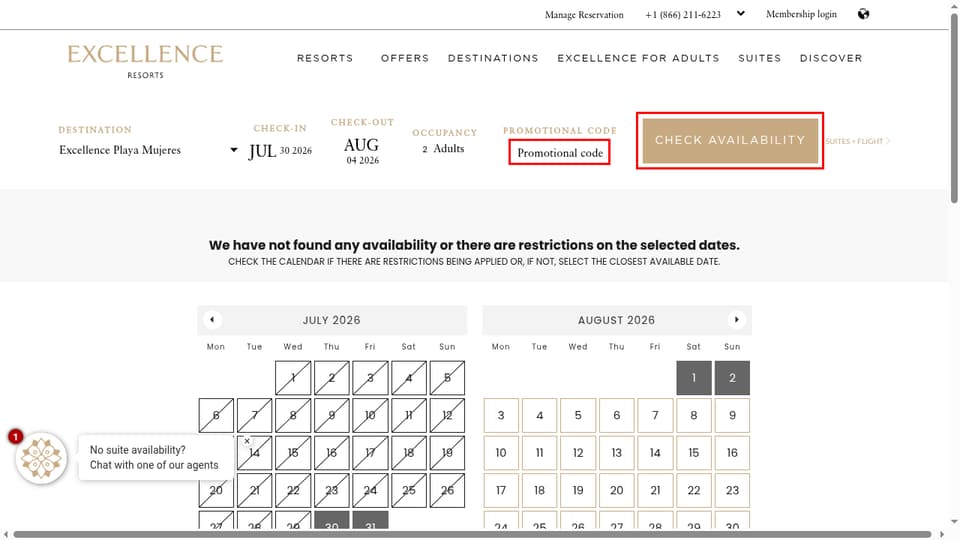This screenshot has height=540, width=960.
Task: Open the Resorts menu
Action: 325,58
